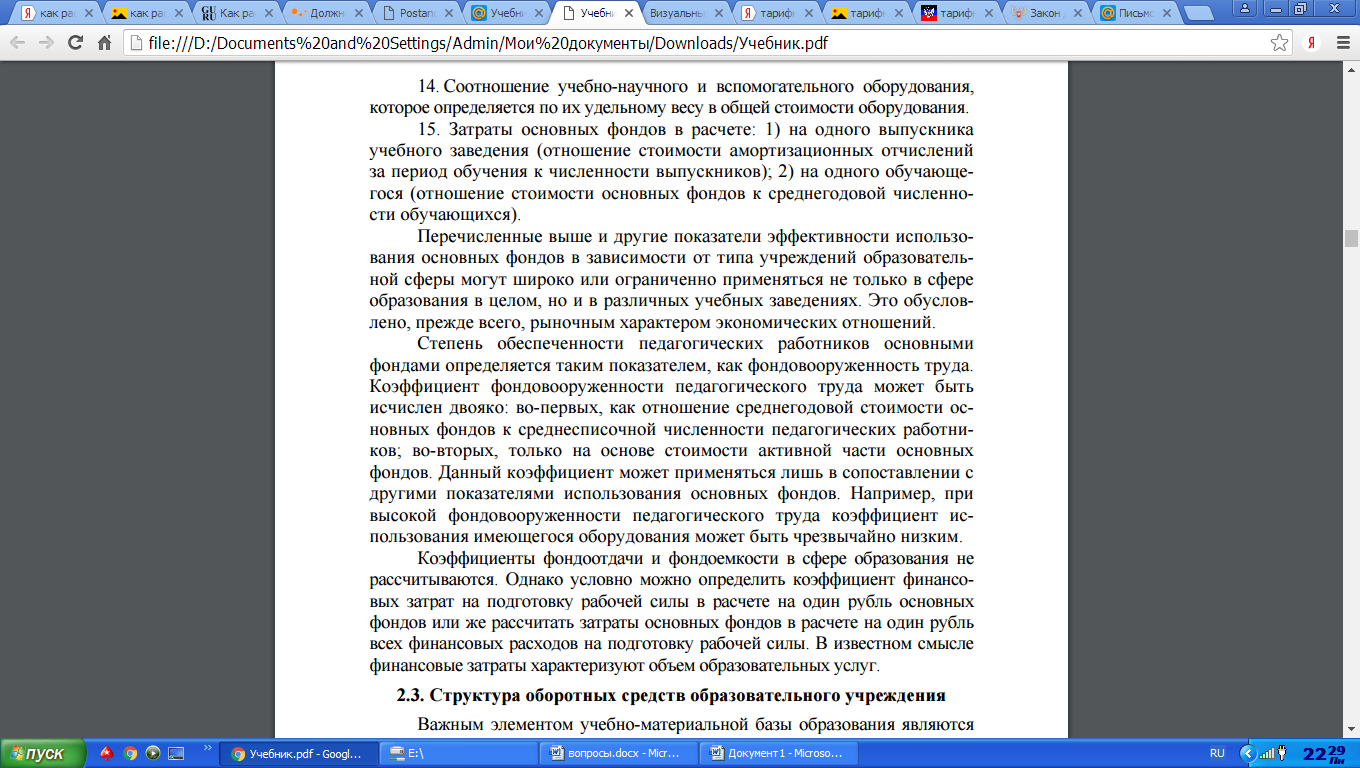Click the power plug tray icon
1360x768 pixels.
[x=1282, y=753]
